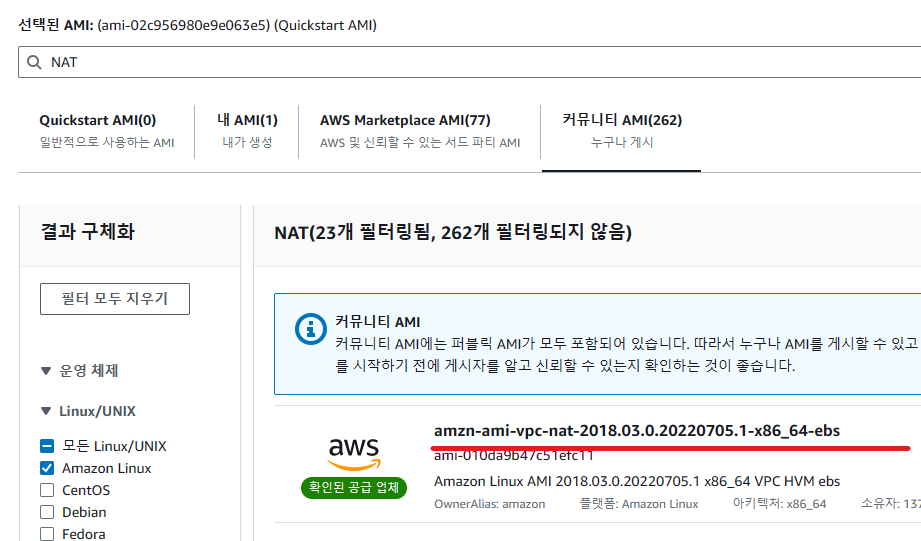This screenshot has height=541, width=921.
Task: Select the 커뮤니티 AMI(262) tab
Action: tap(622, 131)
